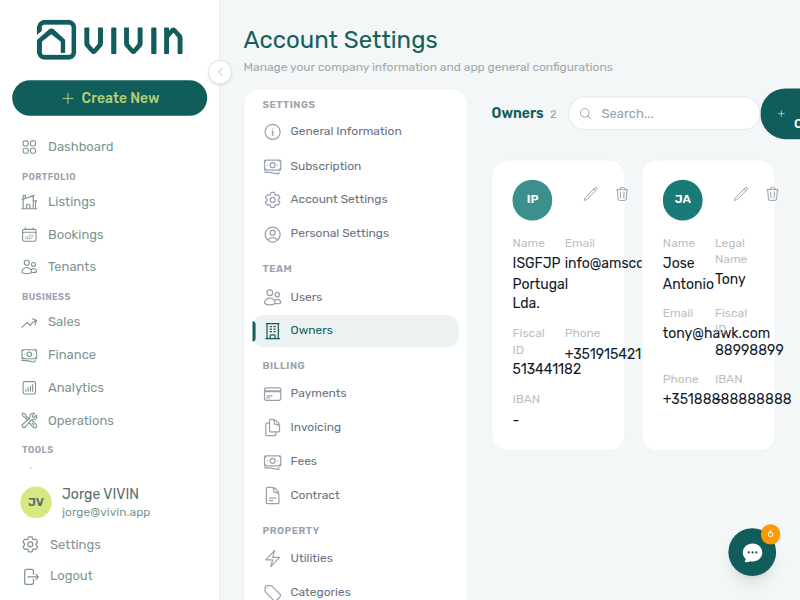Click the JV user avatar
This screenshot has height=600, width=800.
36,502
